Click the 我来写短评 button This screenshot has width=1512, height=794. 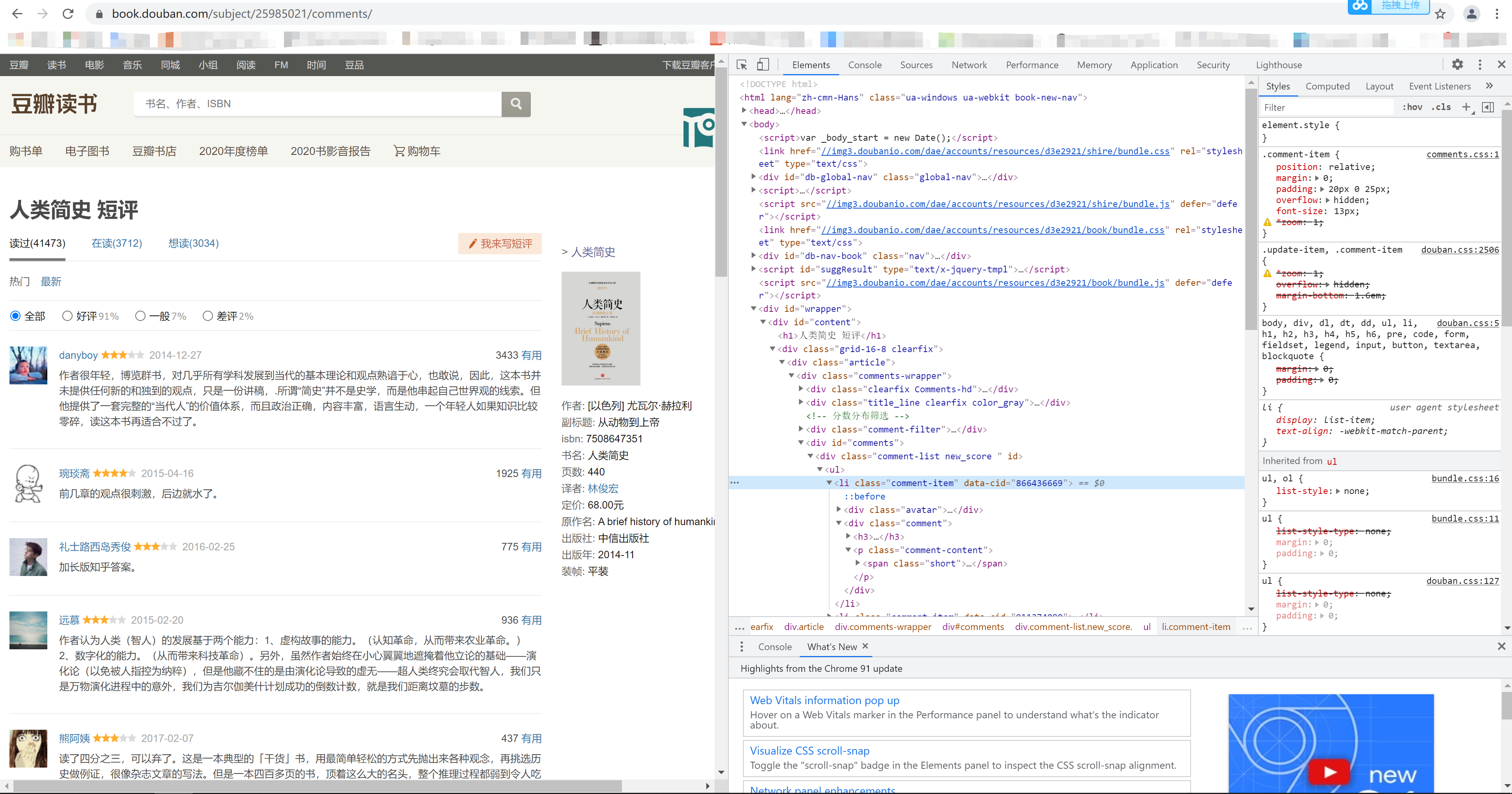pyautogui.click(x=500, y=244)
